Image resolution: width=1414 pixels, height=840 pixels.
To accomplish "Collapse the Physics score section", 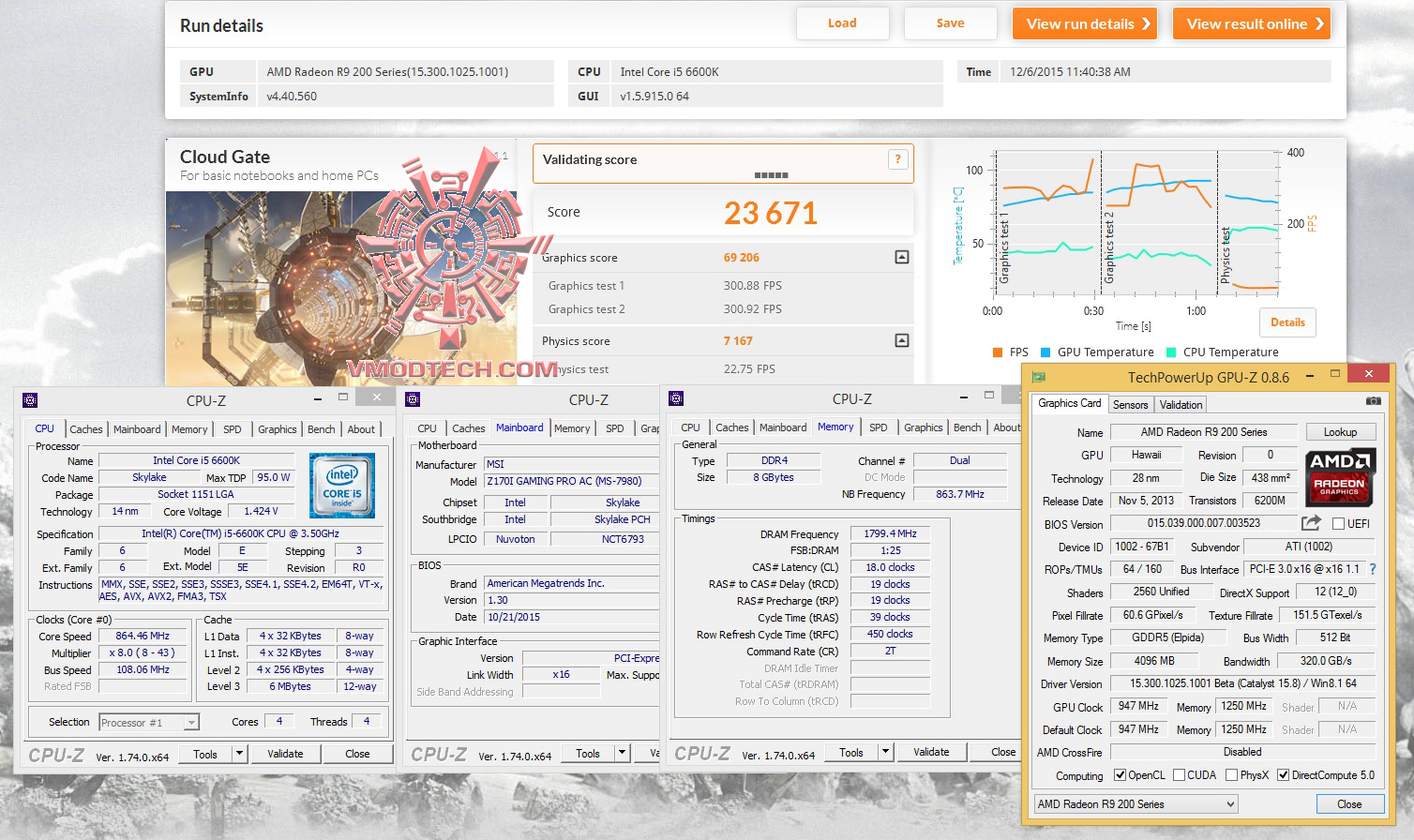I will click(901, 340).
